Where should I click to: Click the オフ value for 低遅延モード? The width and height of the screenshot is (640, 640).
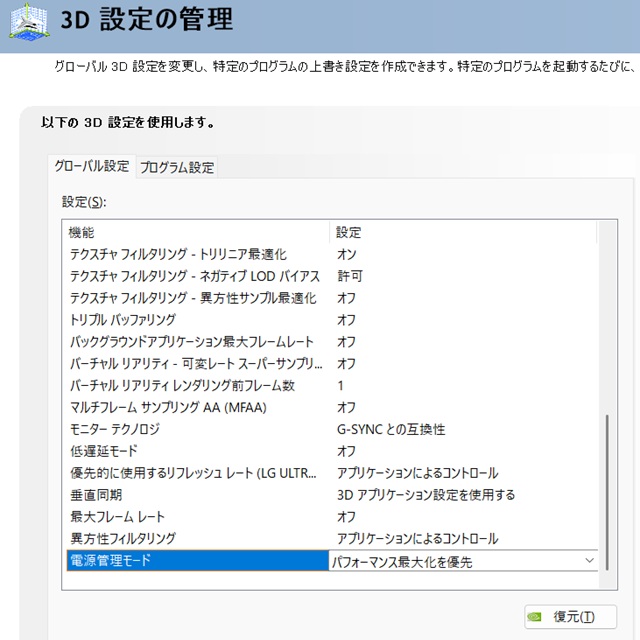point(346,451)
